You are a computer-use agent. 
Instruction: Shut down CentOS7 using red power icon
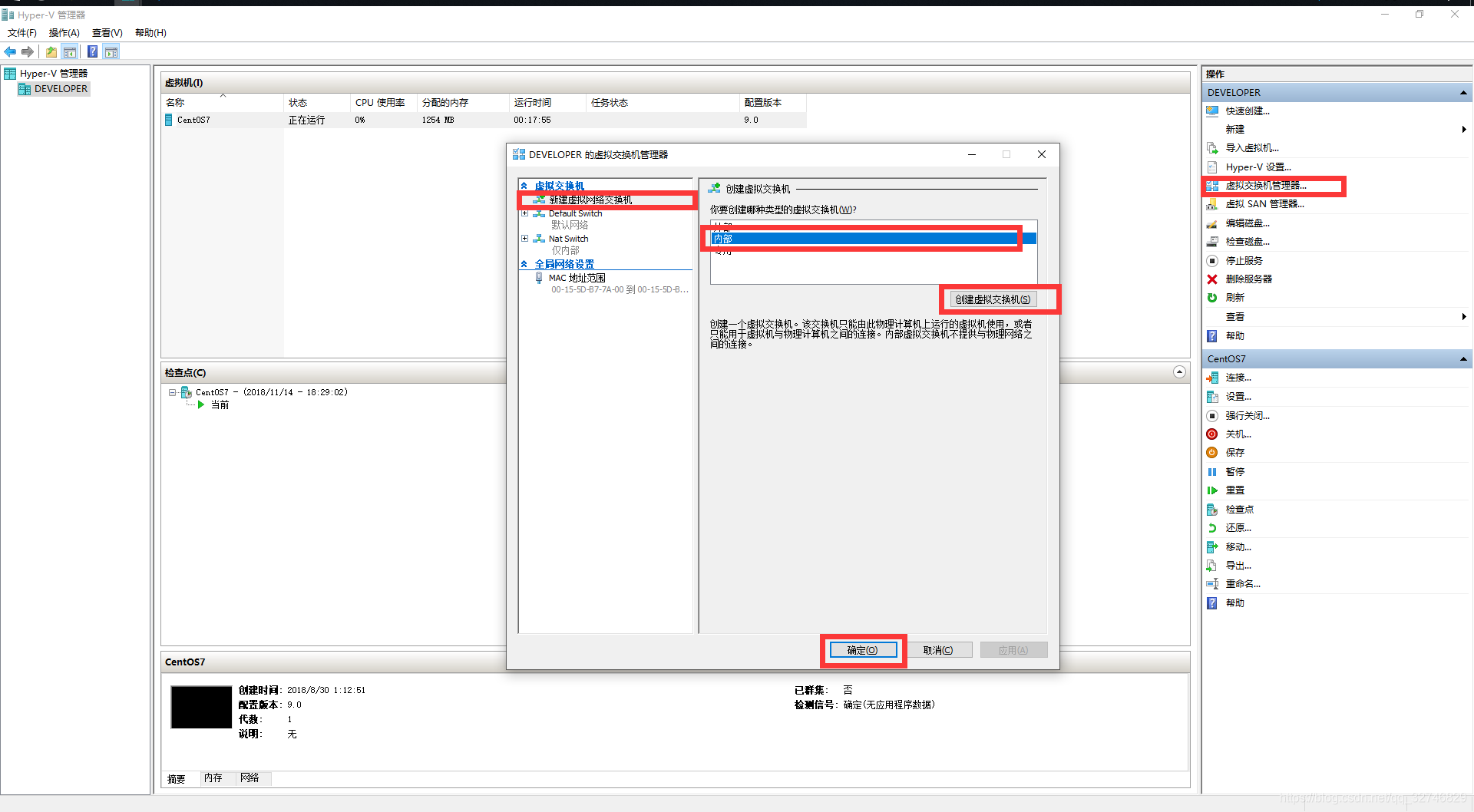pos(1212,434)
